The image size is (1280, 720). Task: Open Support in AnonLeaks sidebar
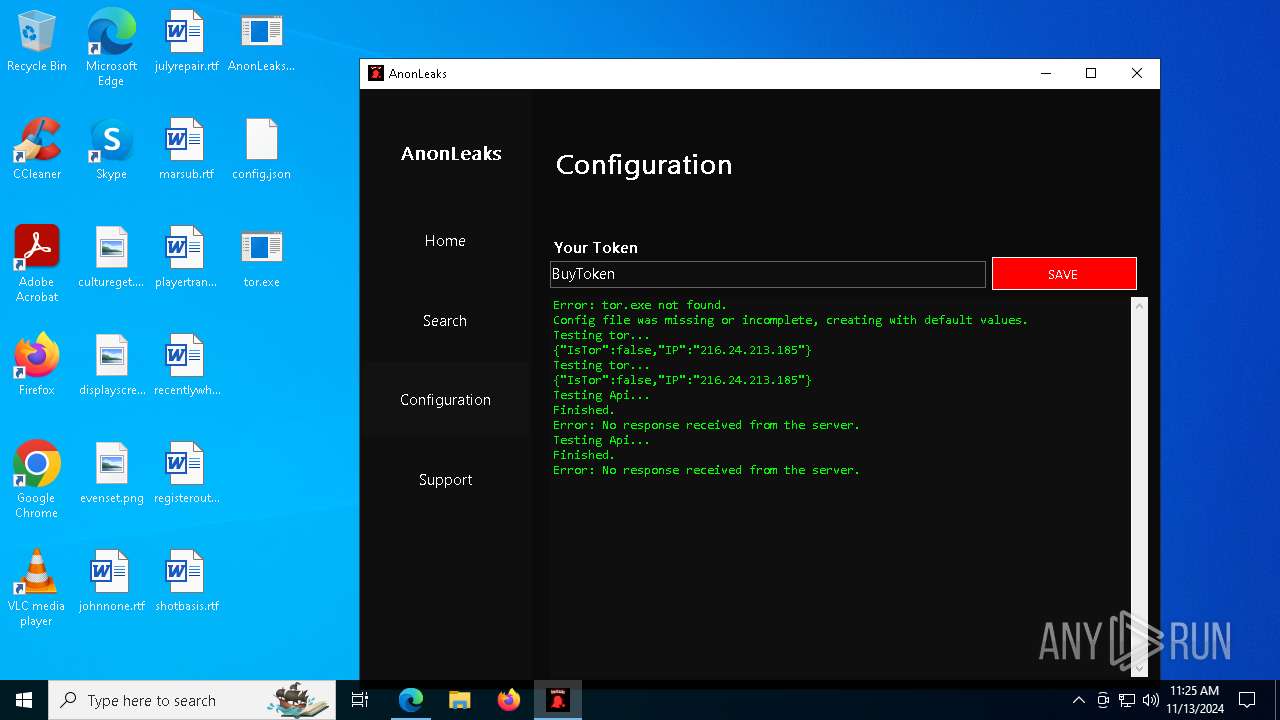(x=445, y=480)
